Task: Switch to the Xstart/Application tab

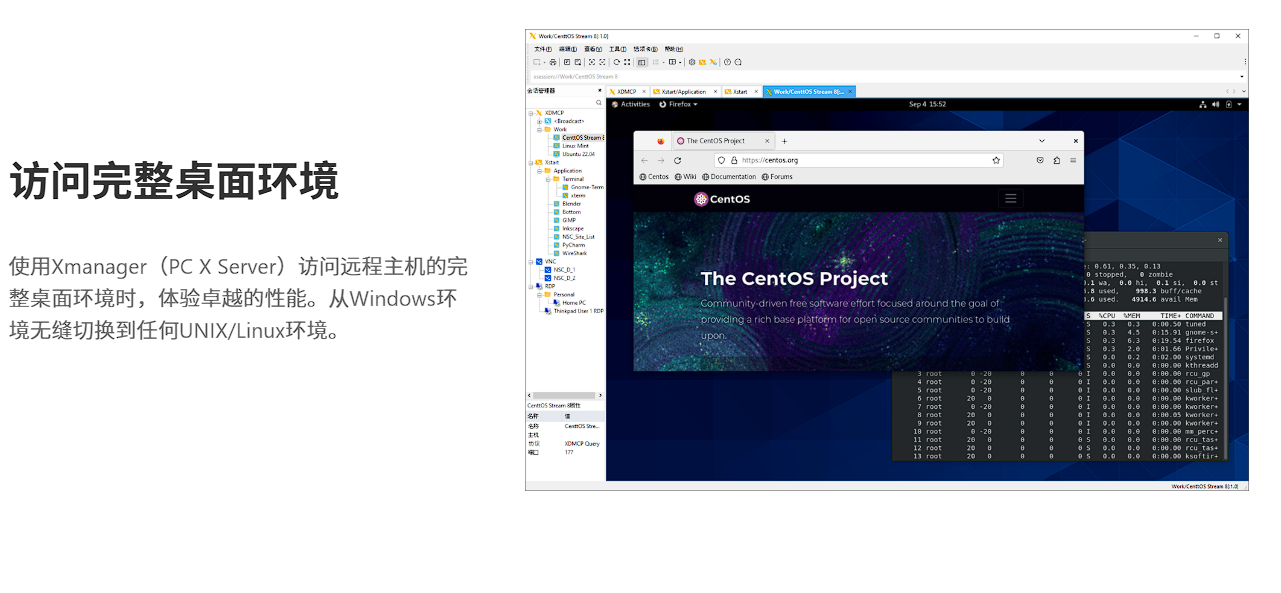Action: [x=685, y=91]
